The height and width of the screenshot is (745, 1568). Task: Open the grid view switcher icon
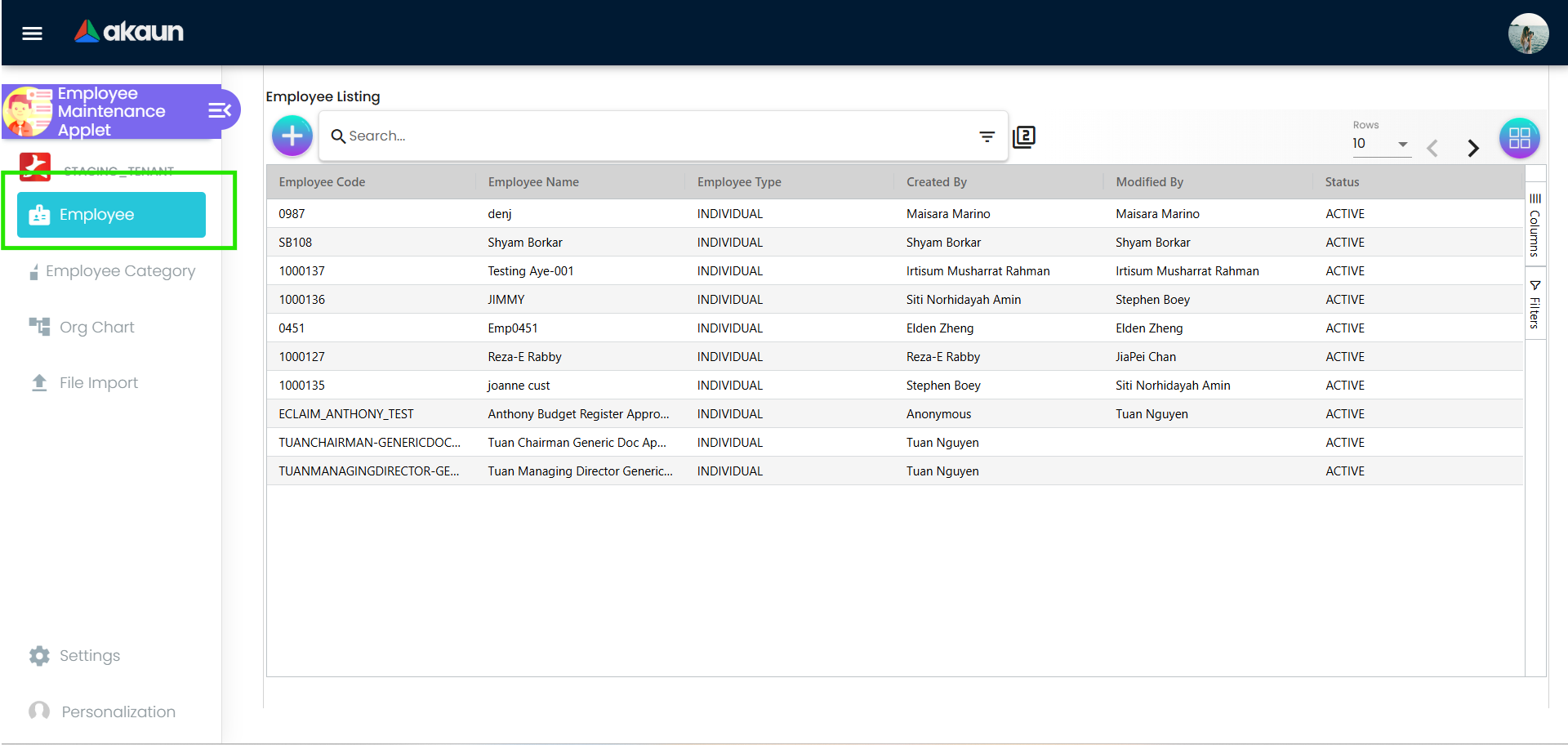click(x=1520, y=137)
